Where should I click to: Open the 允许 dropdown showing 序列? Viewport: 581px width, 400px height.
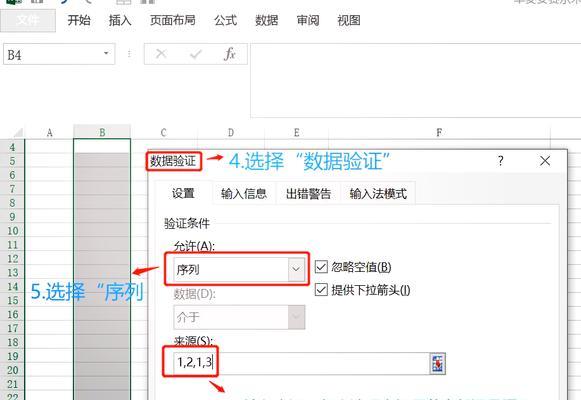239,269
